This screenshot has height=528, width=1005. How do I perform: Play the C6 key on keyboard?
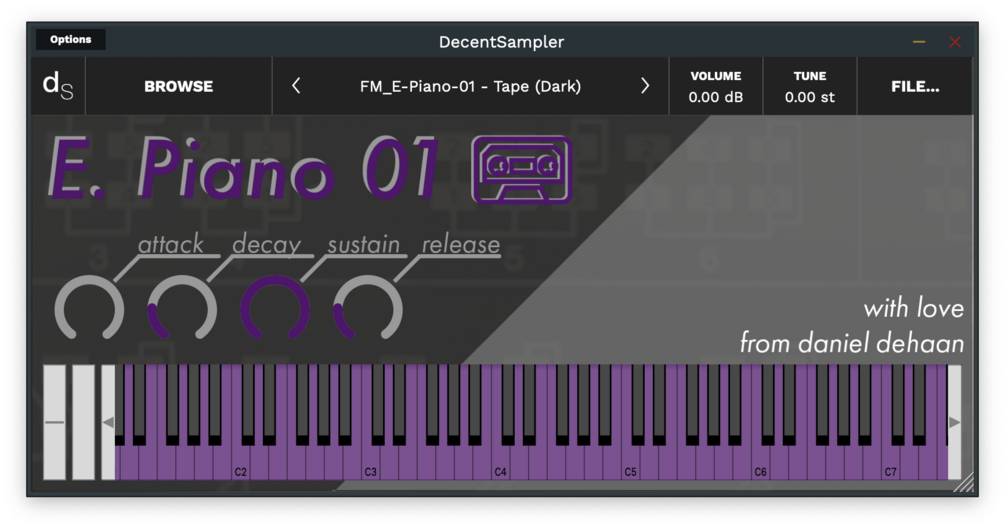click(760, 464)
